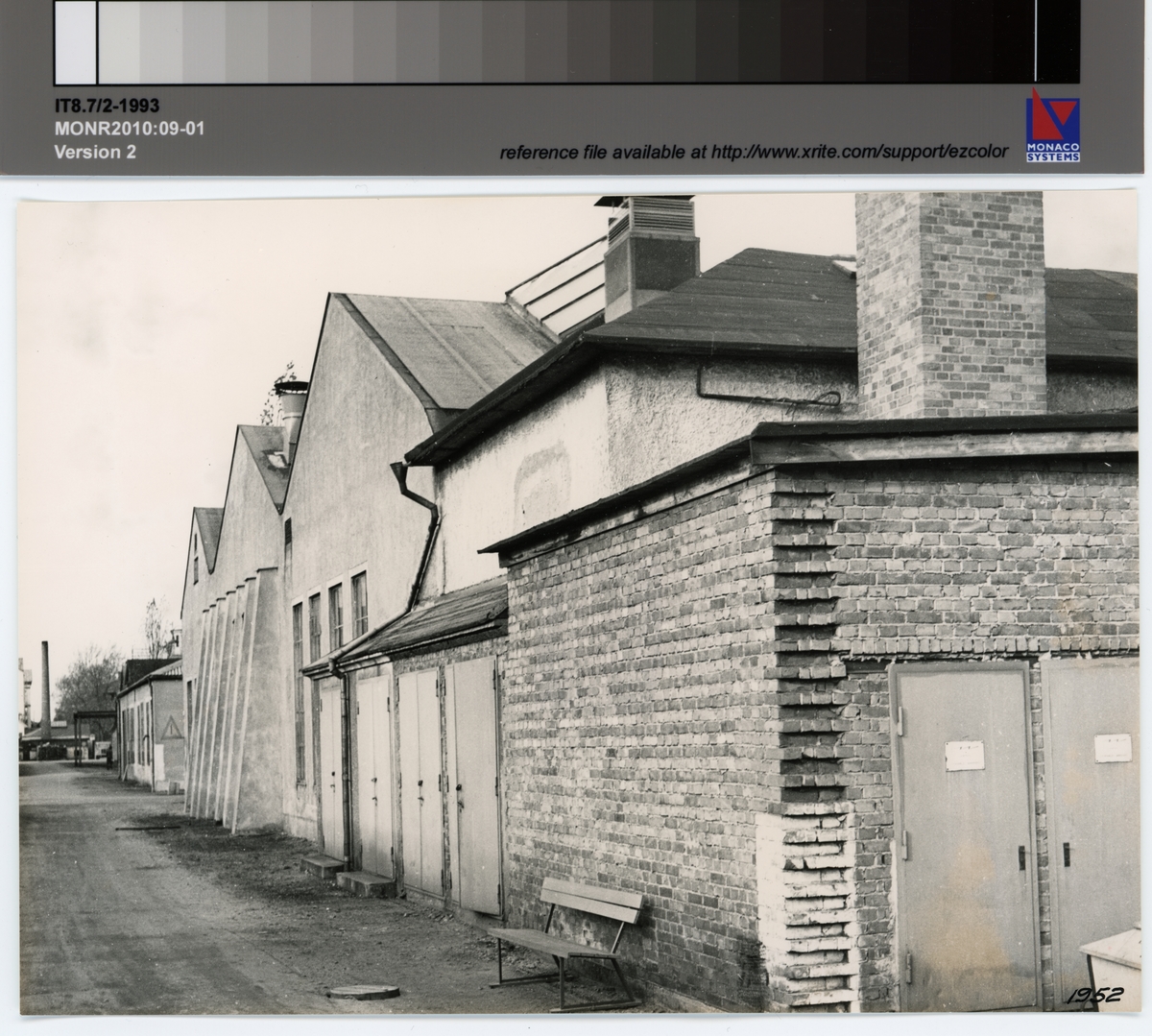1152x1036 pixels.
Task: Click the handle of left grey metal door
Action: click(x=1021, y=855)
